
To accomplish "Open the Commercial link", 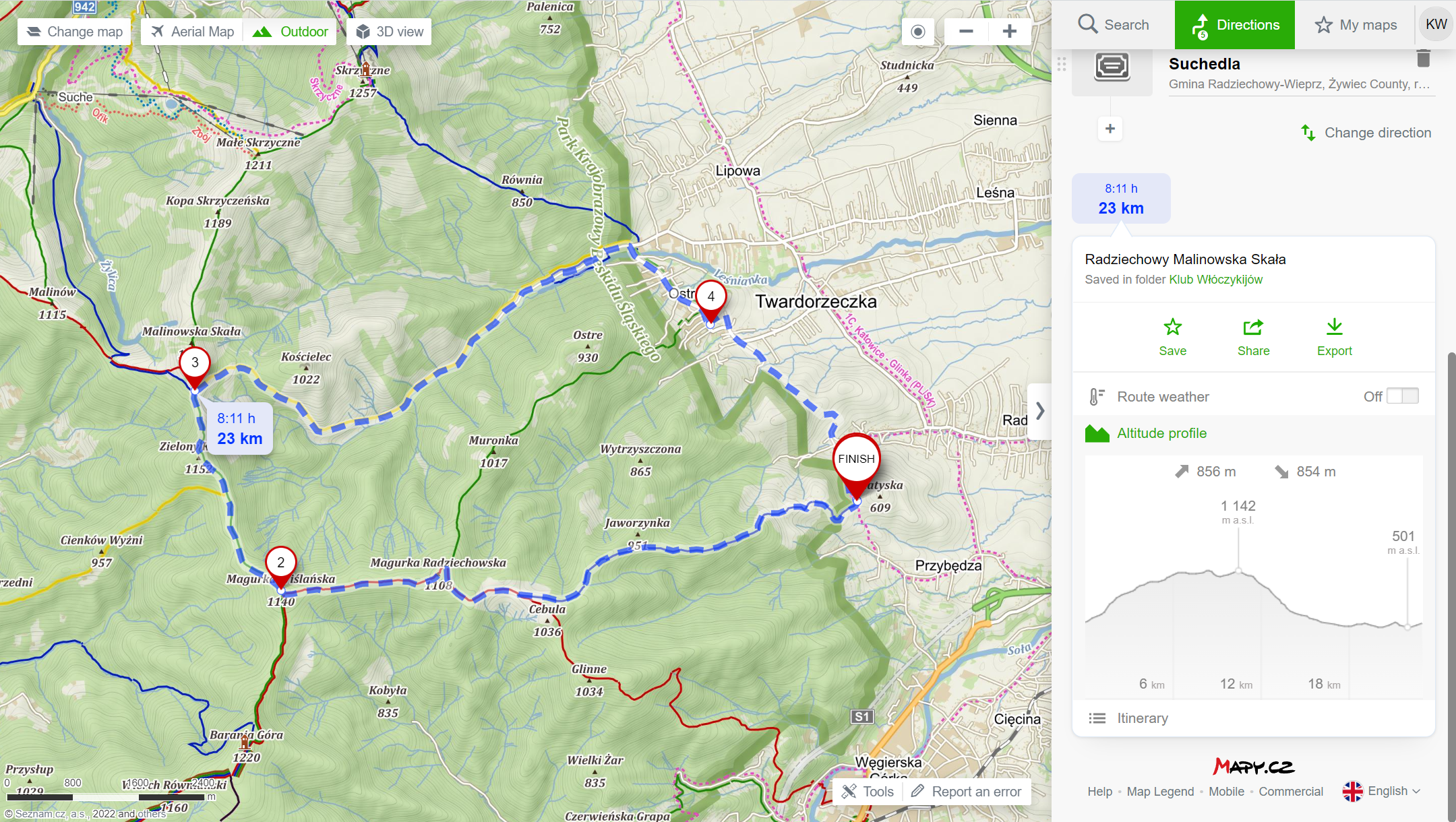I will tap(1291, 792).
